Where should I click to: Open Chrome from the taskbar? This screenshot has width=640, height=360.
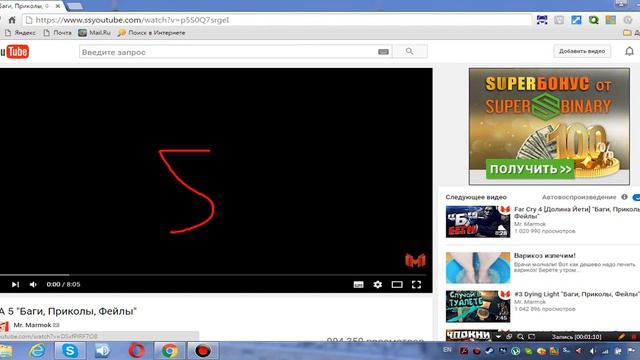pyautogui.click(x=169, y=351)
